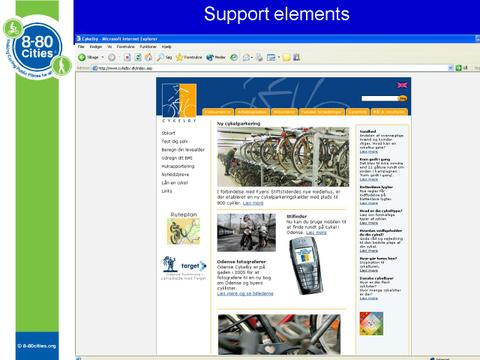Open the address bar URL dropdown
The image size is (480, 360).
click(451, 68)
